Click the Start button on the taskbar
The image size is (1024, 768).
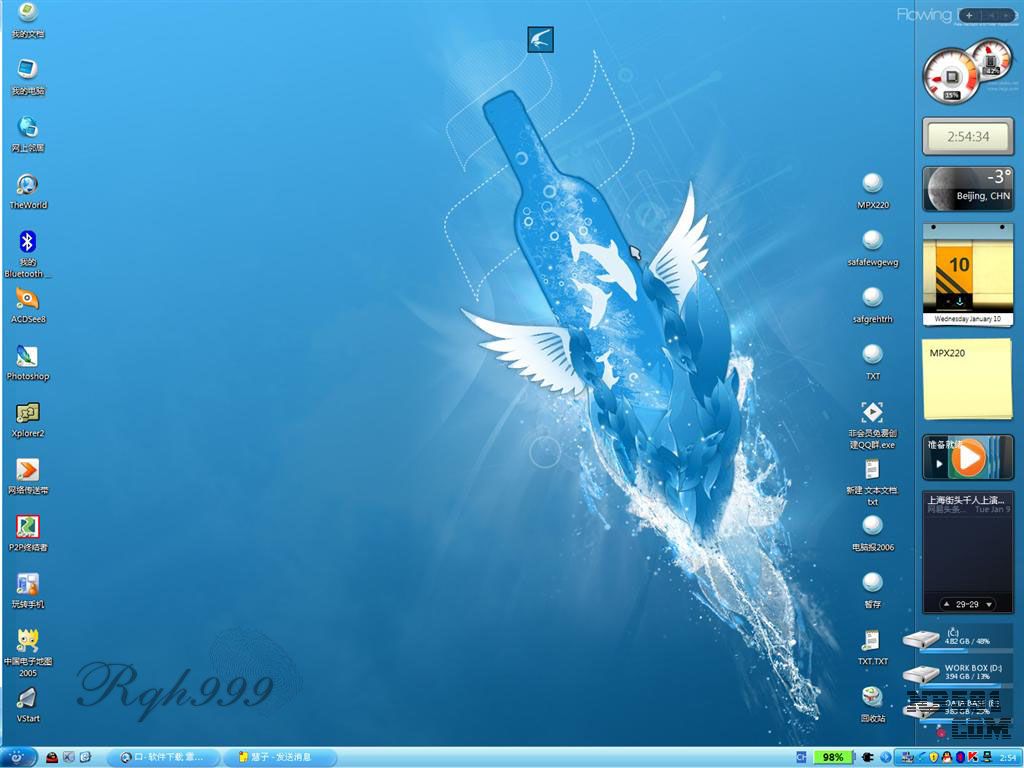(18, 757)
